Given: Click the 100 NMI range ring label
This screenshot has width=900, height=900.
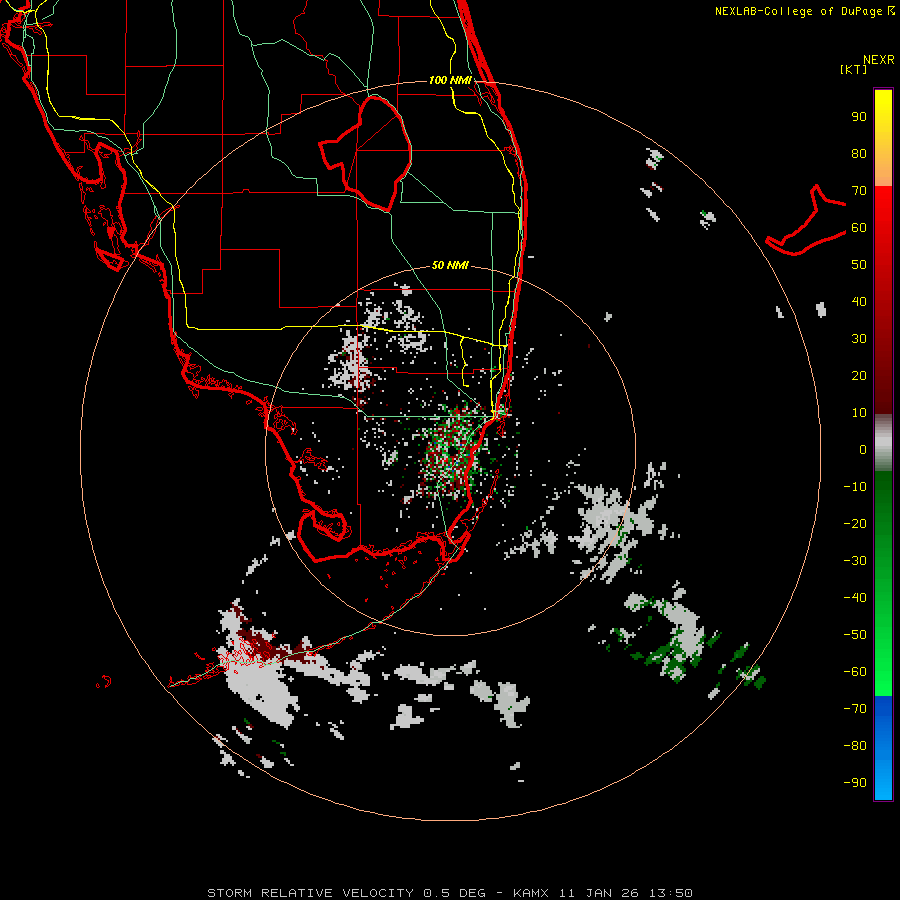Looking at the screenshot, I should tap(450, 80).
